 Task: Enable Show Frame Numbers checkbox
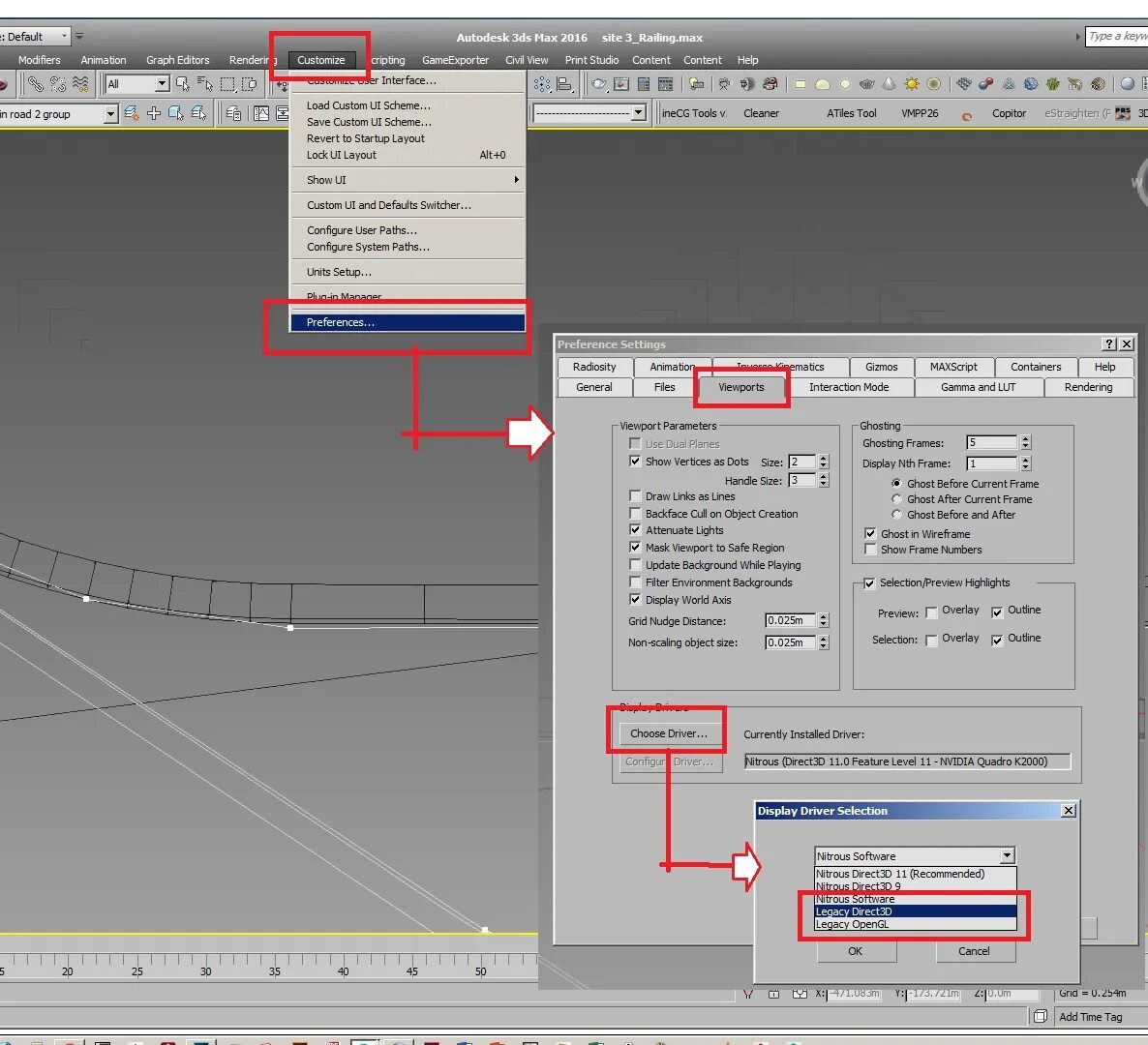870,549
